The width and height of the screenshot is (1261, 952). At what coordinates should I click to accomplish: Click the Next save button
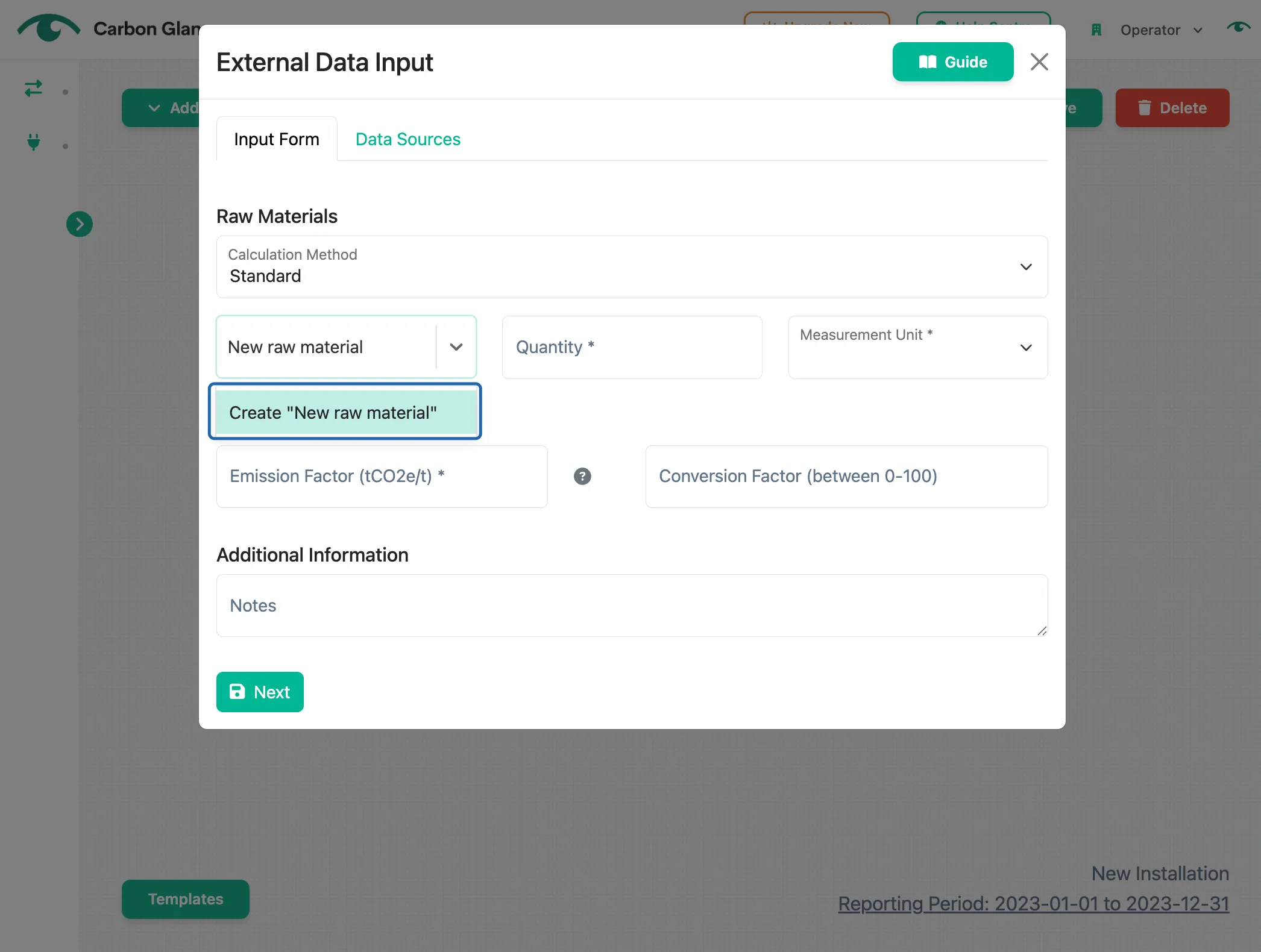coord(260,692)
